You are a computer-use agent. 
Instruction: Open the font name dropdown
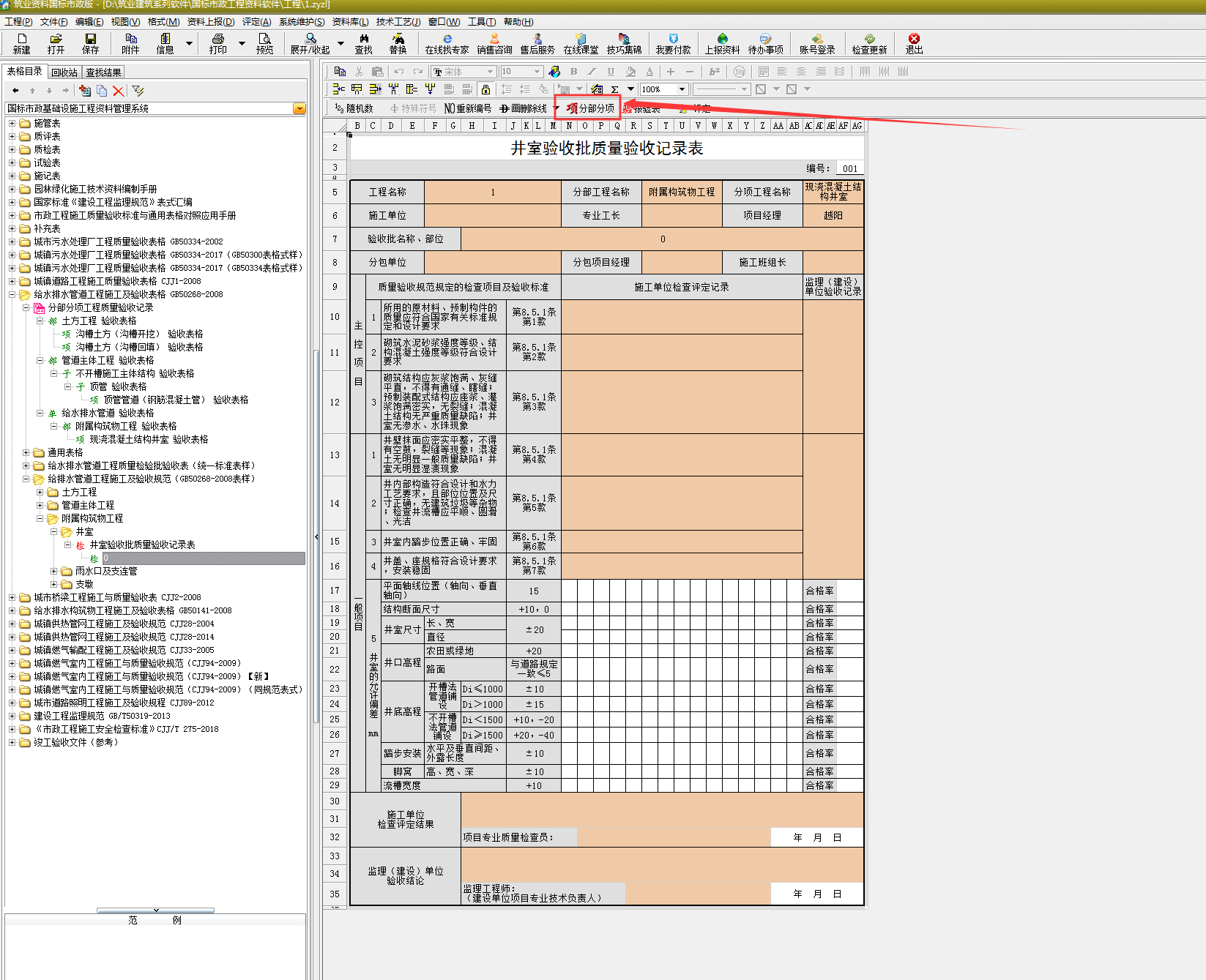tap(490, 71)
